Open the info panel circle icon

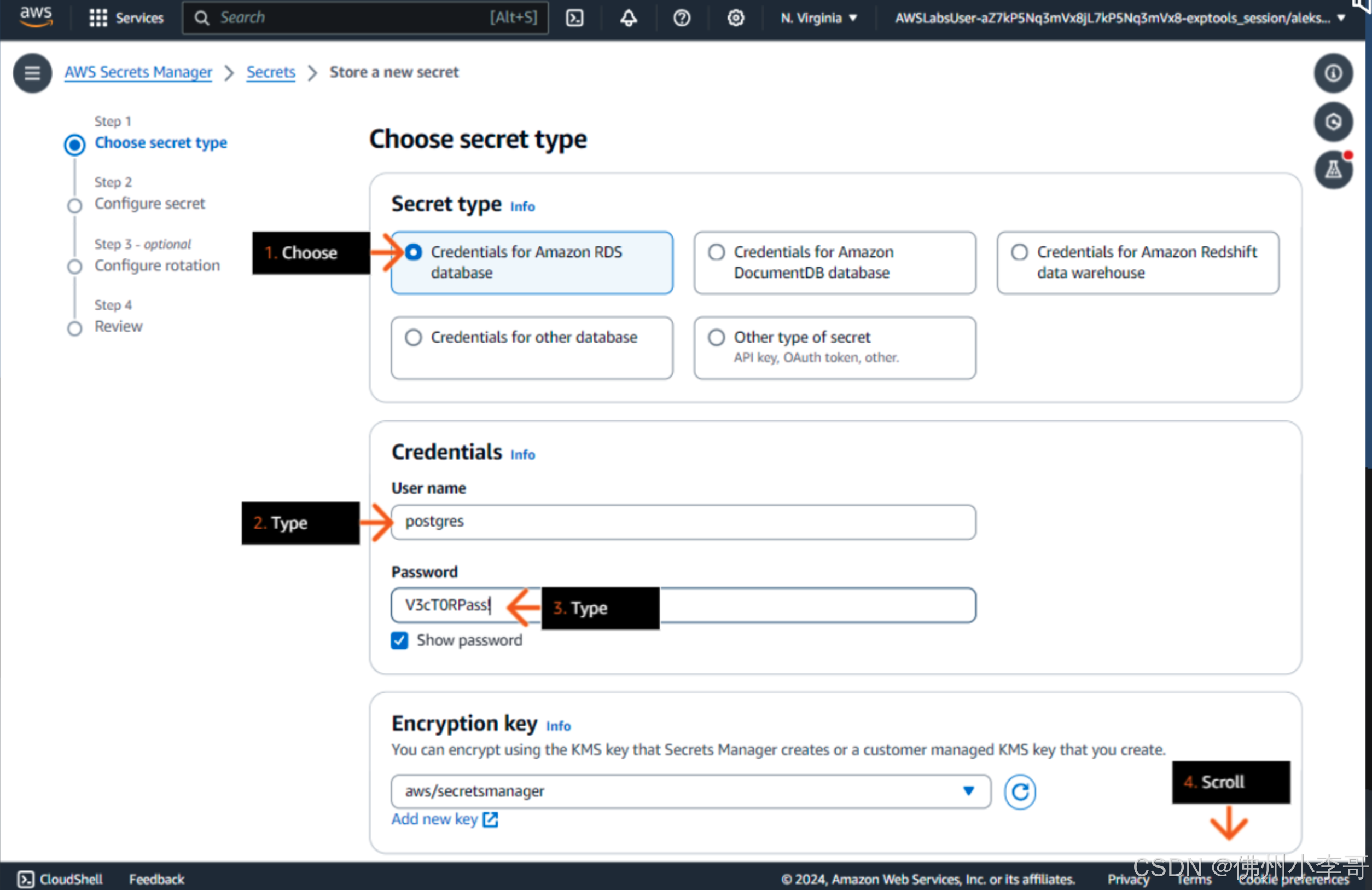pos(1333,73)
